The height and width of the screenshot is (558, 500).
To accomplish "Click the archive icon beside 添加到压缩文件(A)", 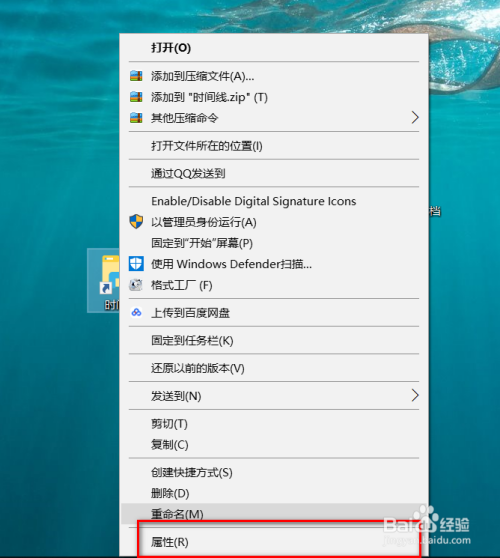I will 136,76.
